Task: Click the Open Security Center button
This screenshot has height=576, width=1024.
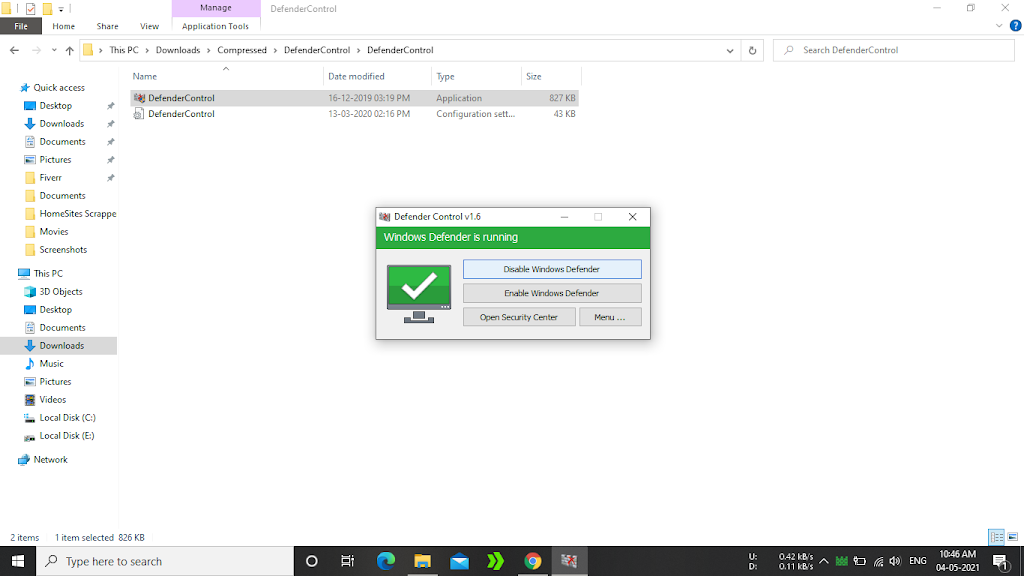Action: pos(518,317)
